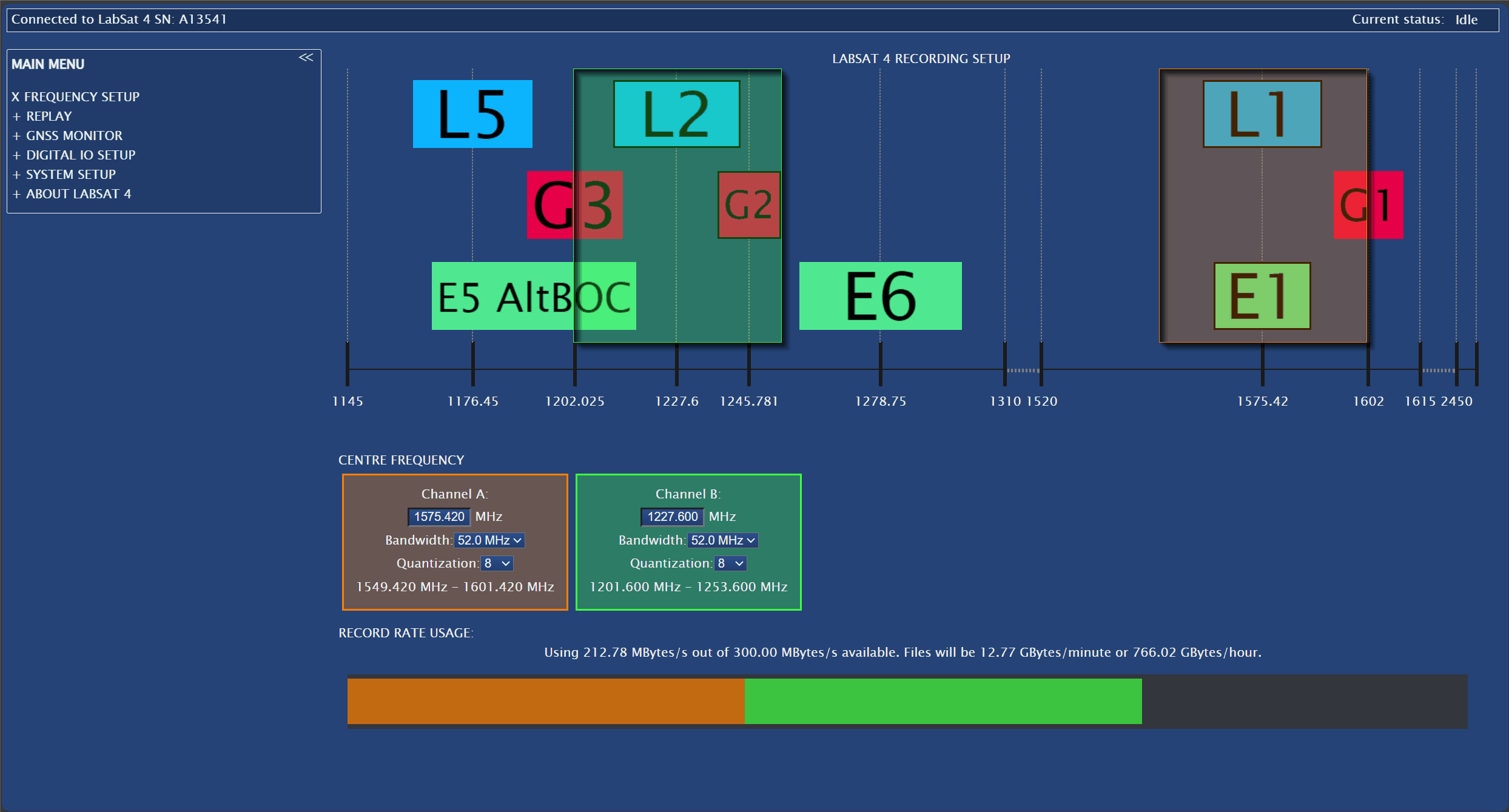This screenshot has height=812, width=1509.
Task: Open the SYSTEM SETUP menu entry
Action: click(x=64, y=175)
